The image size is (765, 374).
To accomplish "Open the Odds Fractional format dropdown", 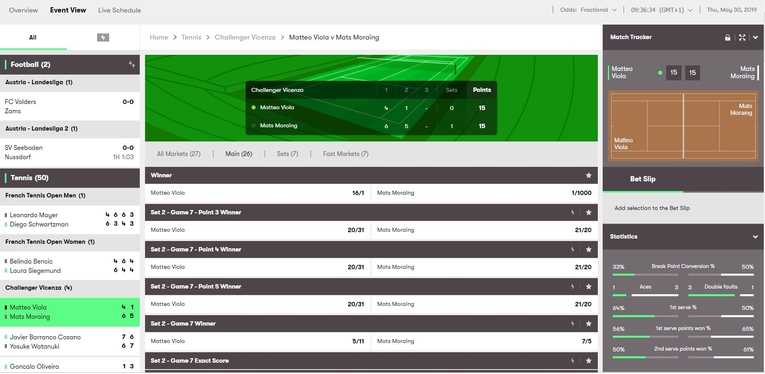I will (x=588, y=10).
